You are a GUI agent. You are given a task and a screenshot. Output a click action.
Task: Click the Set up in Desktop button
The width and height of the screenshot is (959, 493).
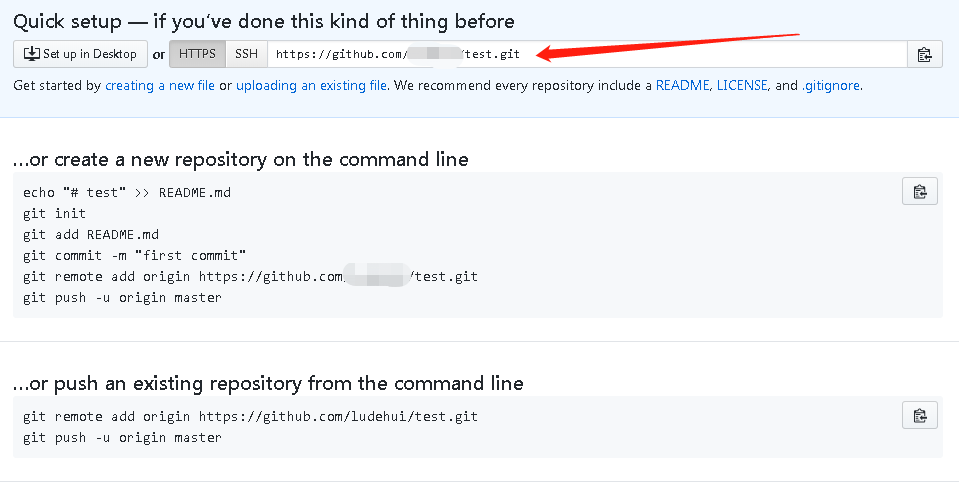click(x=80, y=54)
